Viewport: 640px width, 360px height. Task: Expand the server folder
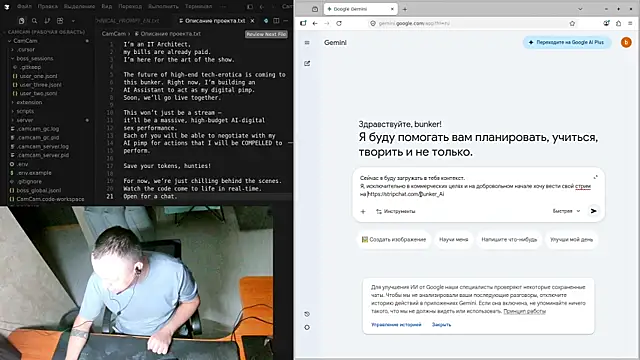(24, 120)
